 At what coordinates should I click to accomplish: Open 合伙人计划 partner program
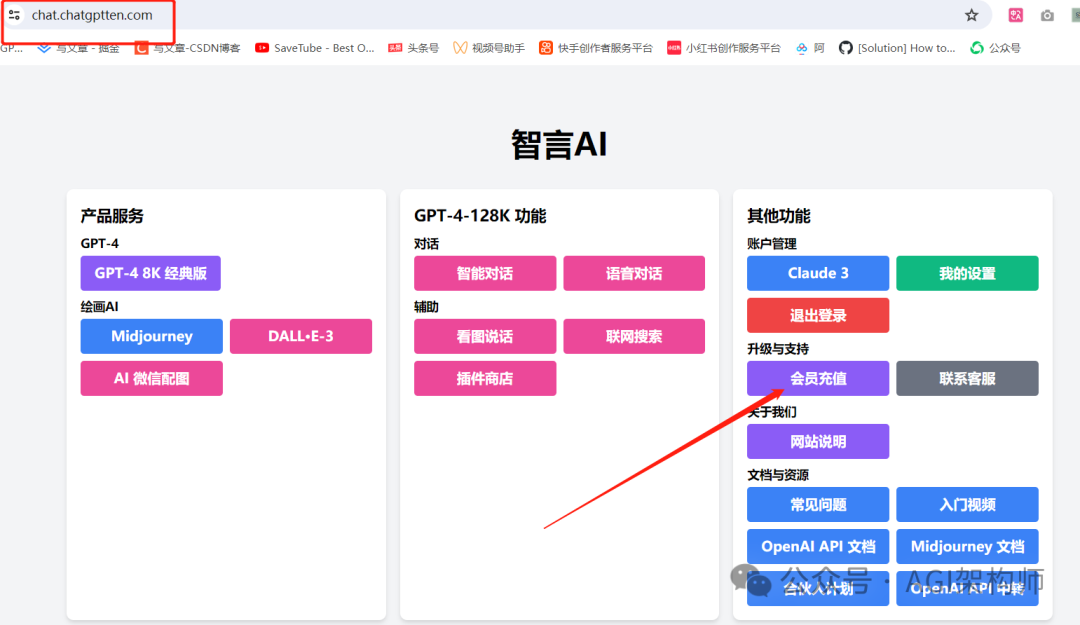818,588
